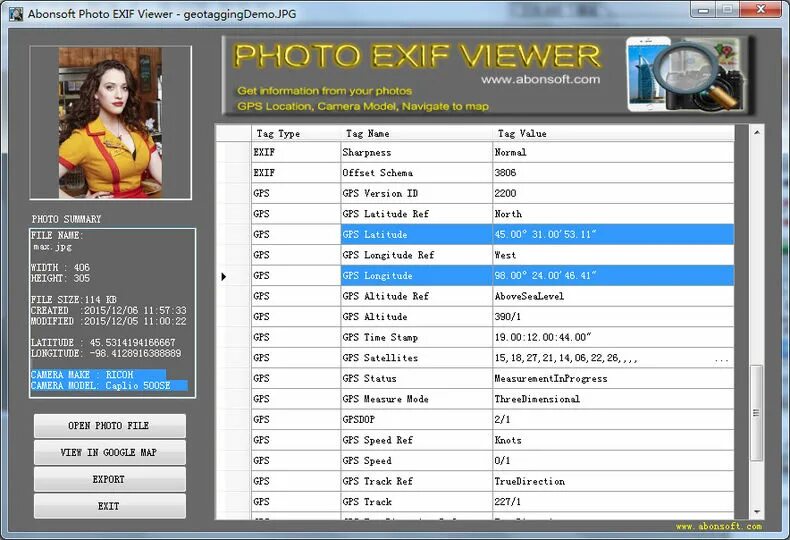
Task: Select the 0/1 speed value cell
Action: pos(613,461)
